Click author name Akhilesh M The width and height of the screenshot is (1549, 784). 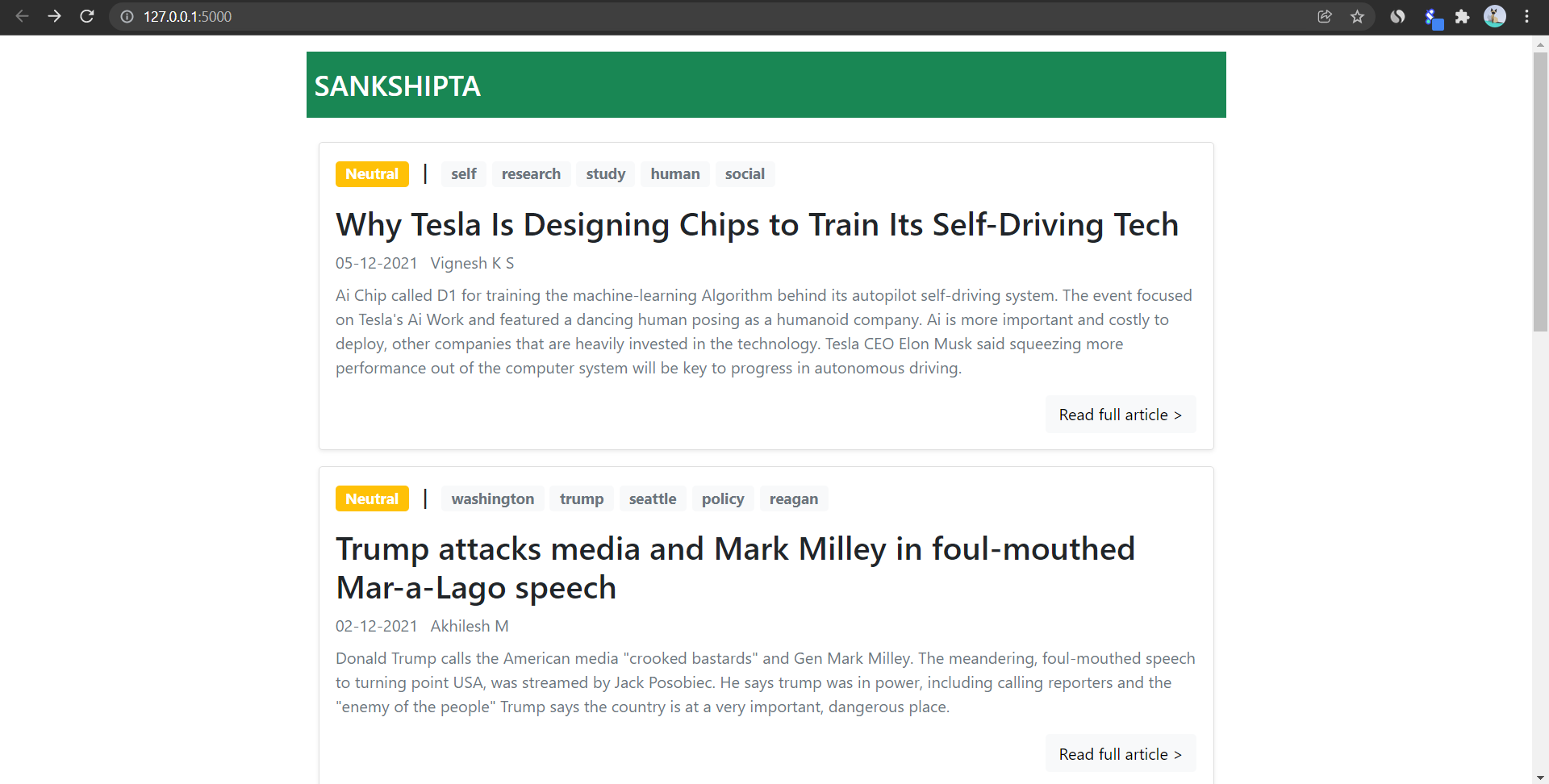pos(470,626)
